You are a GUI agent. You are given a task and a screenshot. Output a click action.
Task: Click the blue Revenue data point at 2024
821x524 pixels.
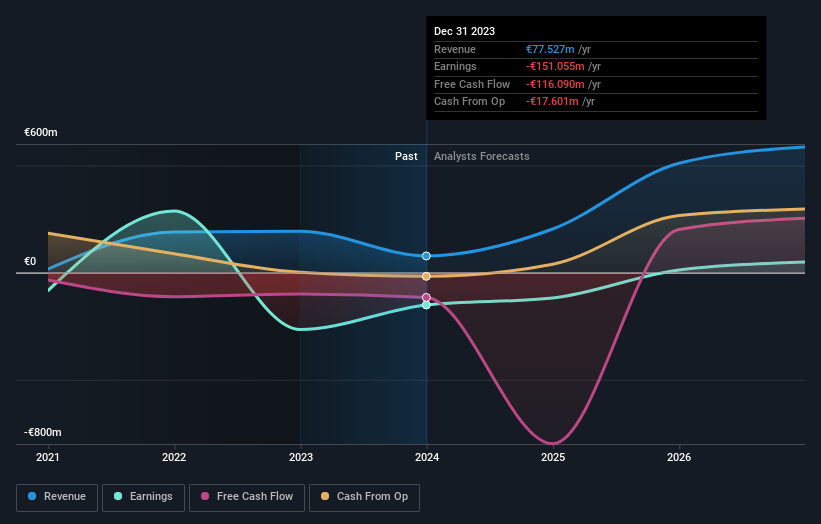426,256
